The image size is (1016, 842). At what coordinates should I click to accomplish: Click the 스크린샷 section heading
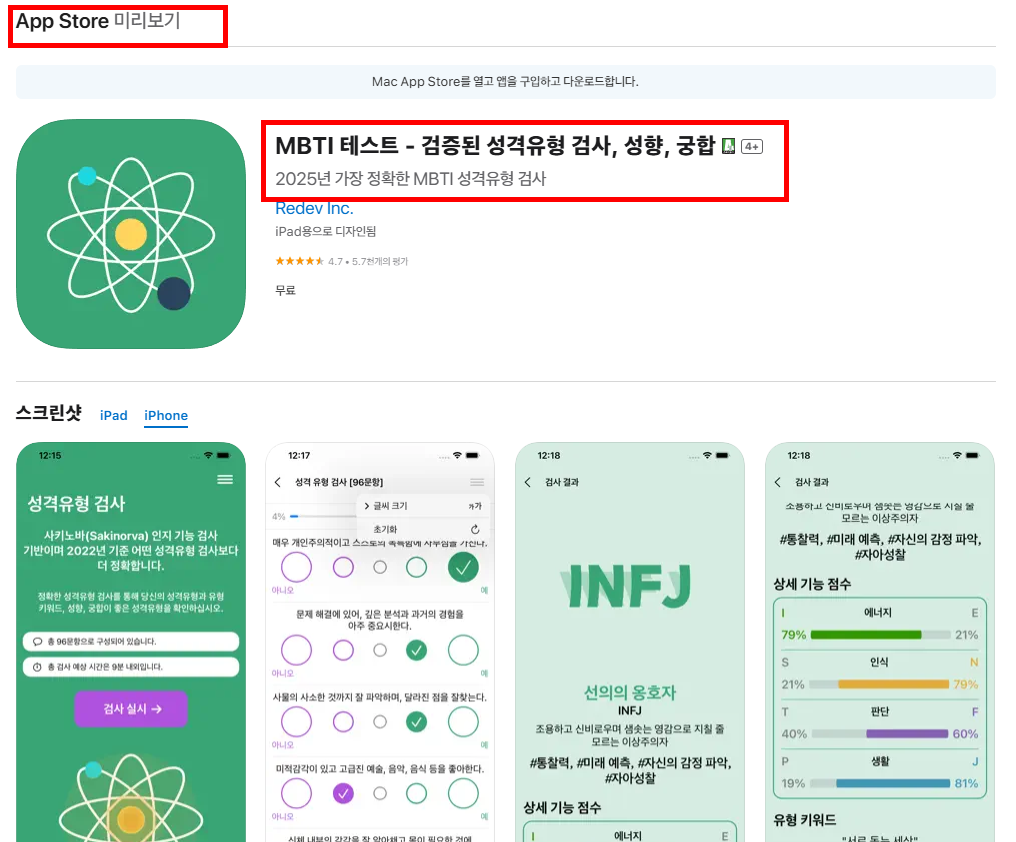(49, 413)
